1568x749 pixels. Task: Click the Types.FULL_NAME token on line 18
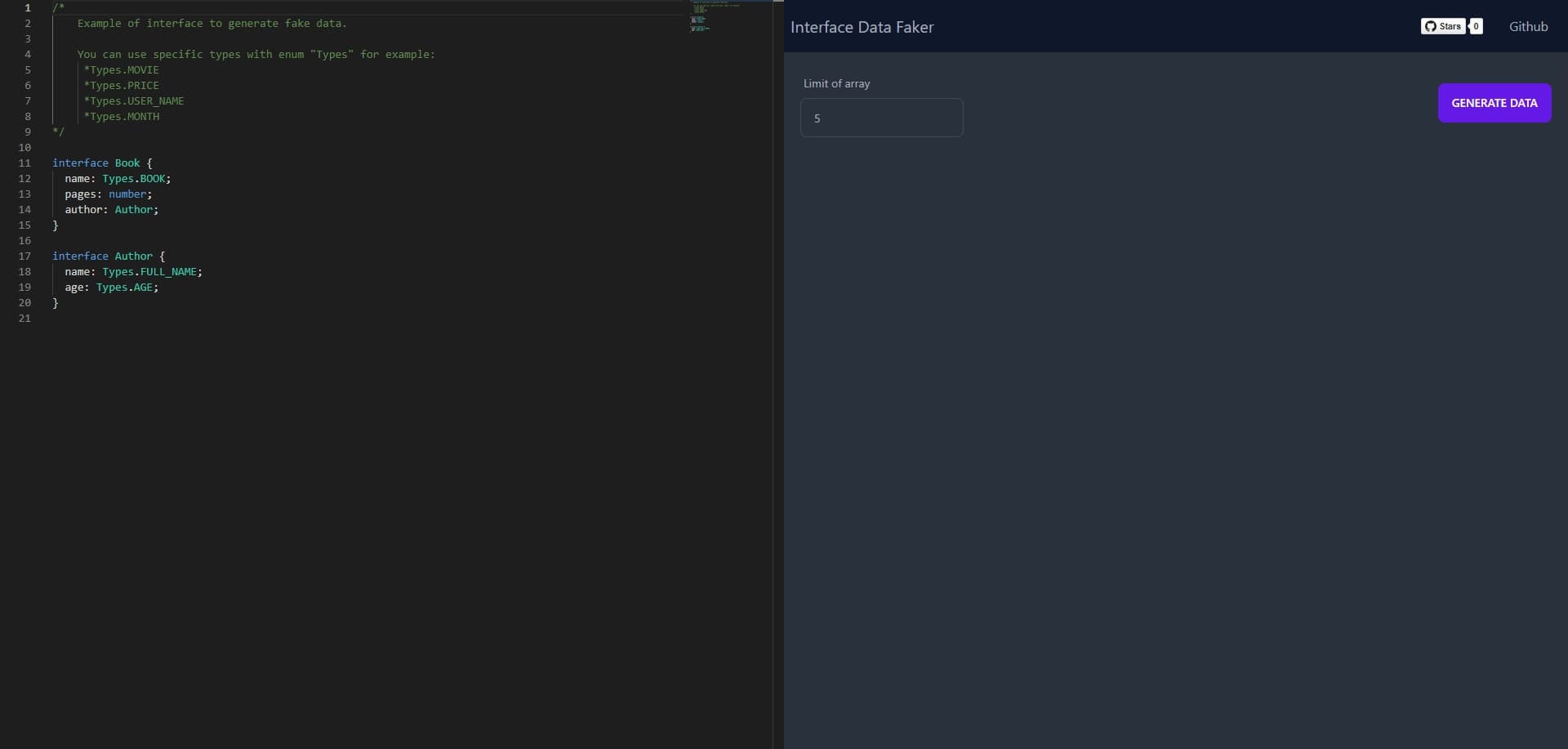tap(150, 271)
